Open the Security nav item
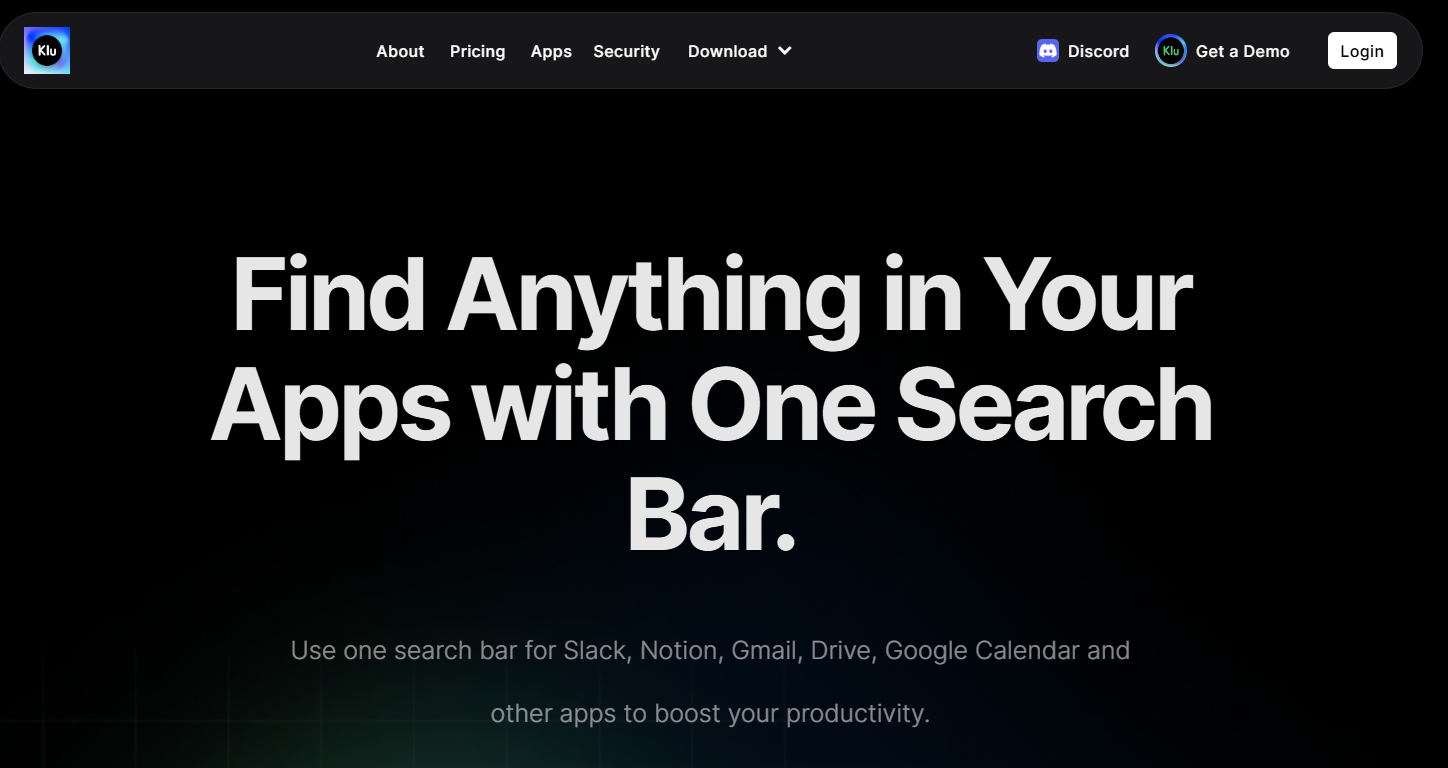The height and width of the screenshot is (768, 1448). [x=626, y=51]
